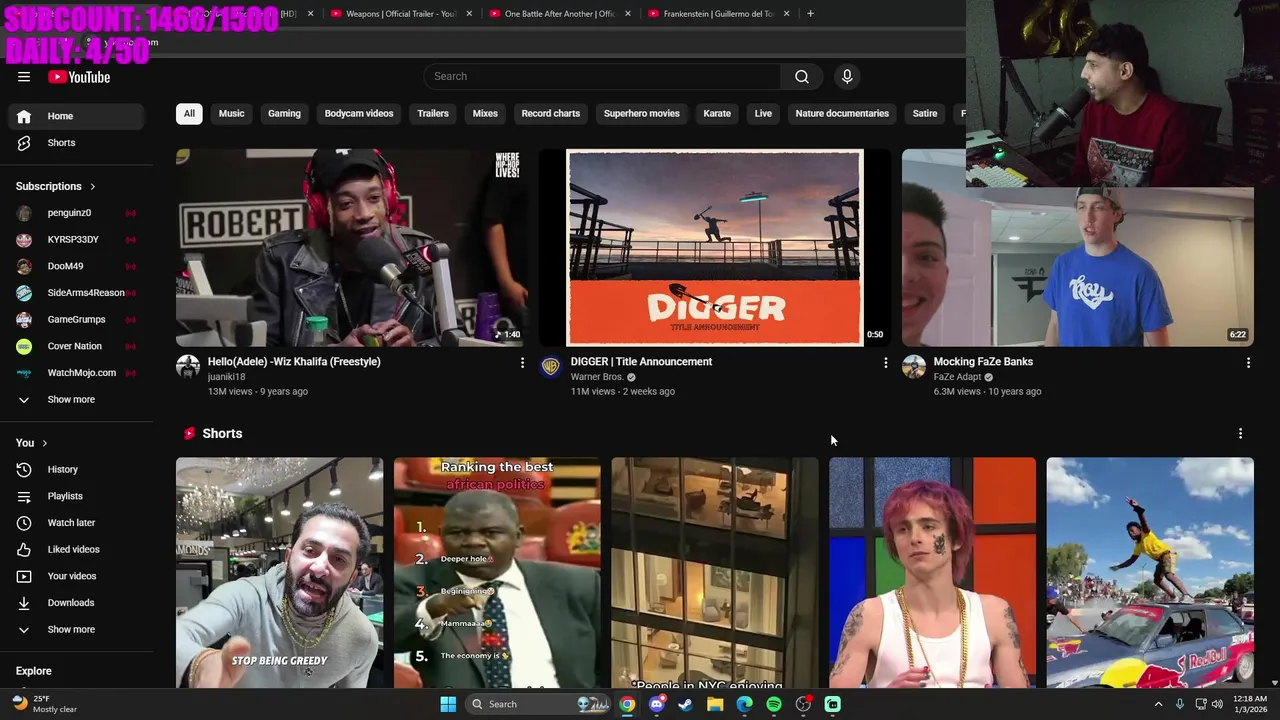The width and height of the screenshot is (1280, 720).
Task: Open the Red Bull car jump short
Action: click(1150, 573)
